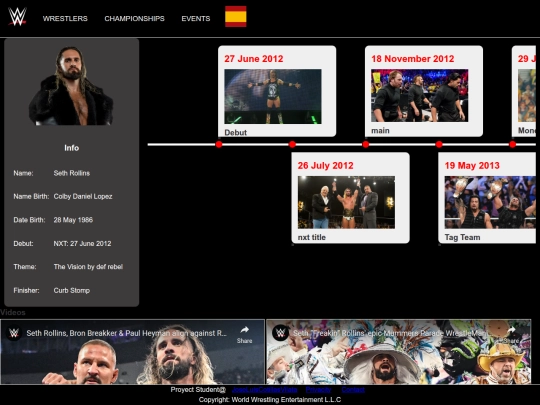Screen dimensions: 540x405
Task: Open the Tag Team event image
Action: pyautogui.click(x=490, y=202)
